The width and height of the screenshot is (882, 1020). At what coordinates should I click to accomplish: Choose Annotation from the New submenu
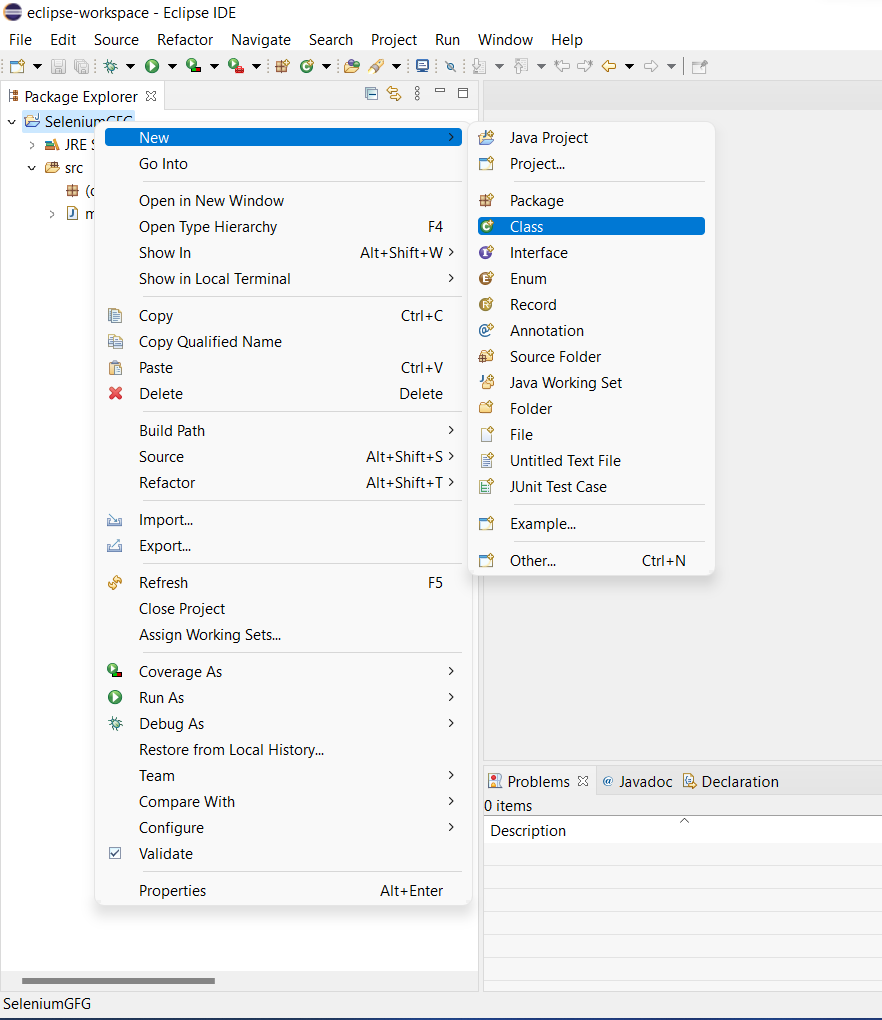point(591,330)
